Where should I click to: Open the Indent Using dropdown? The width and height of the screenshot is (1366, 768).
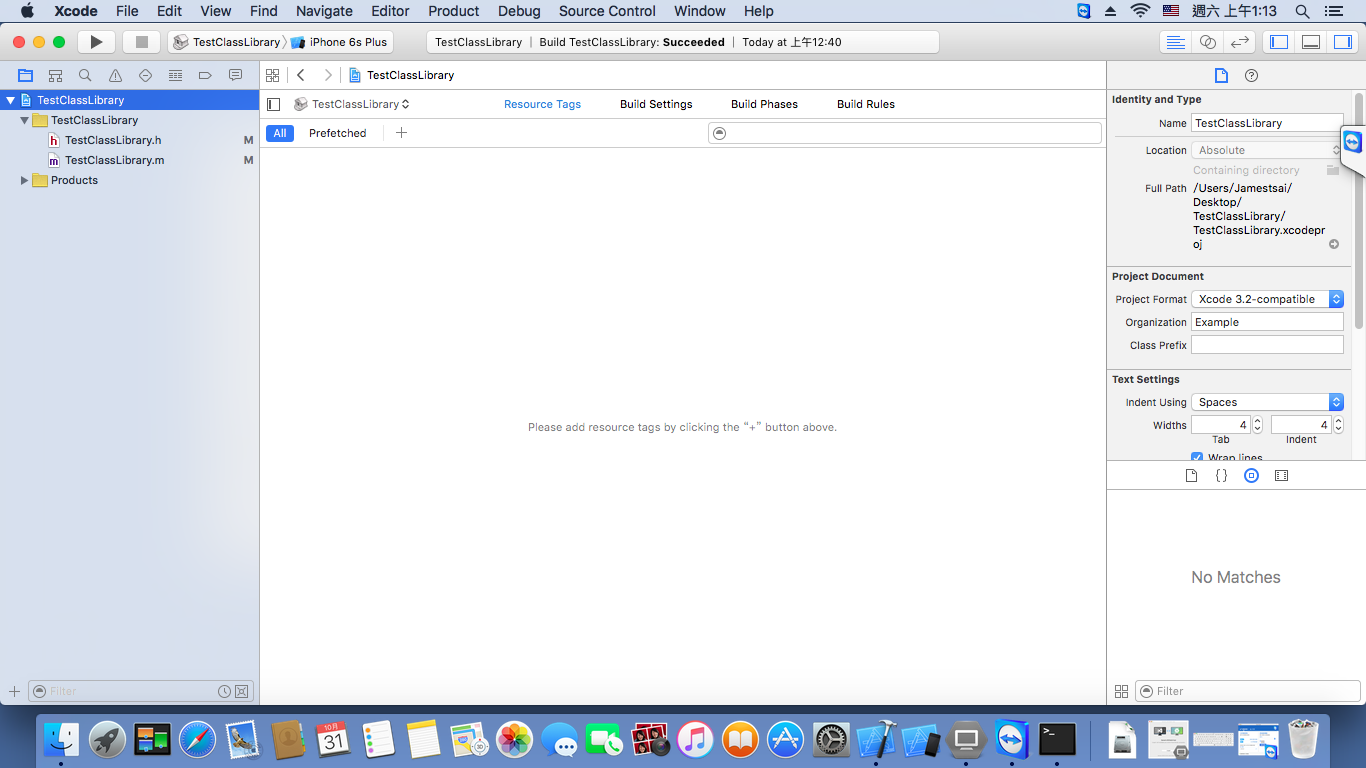click(1267, 402)
